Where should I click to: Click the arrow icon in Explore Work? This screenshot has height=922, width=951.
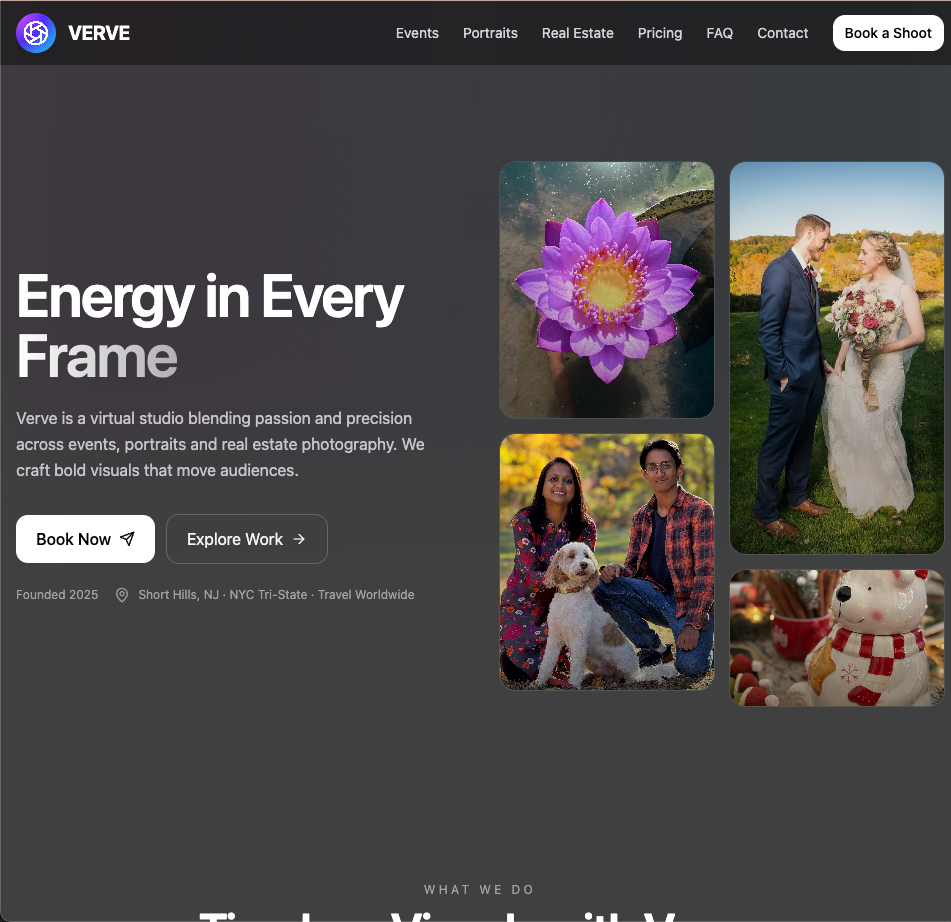tap(299, 539)
